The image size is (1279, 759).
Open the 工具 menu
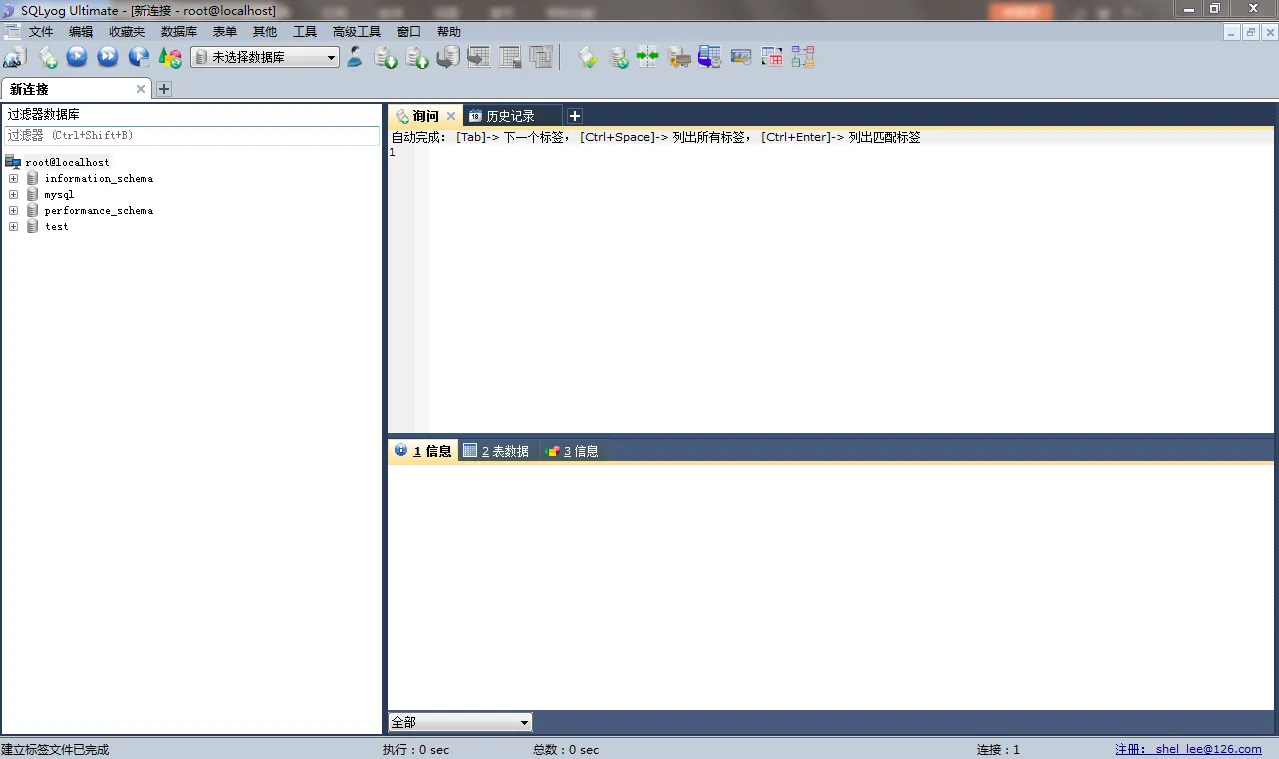[304, 32]
